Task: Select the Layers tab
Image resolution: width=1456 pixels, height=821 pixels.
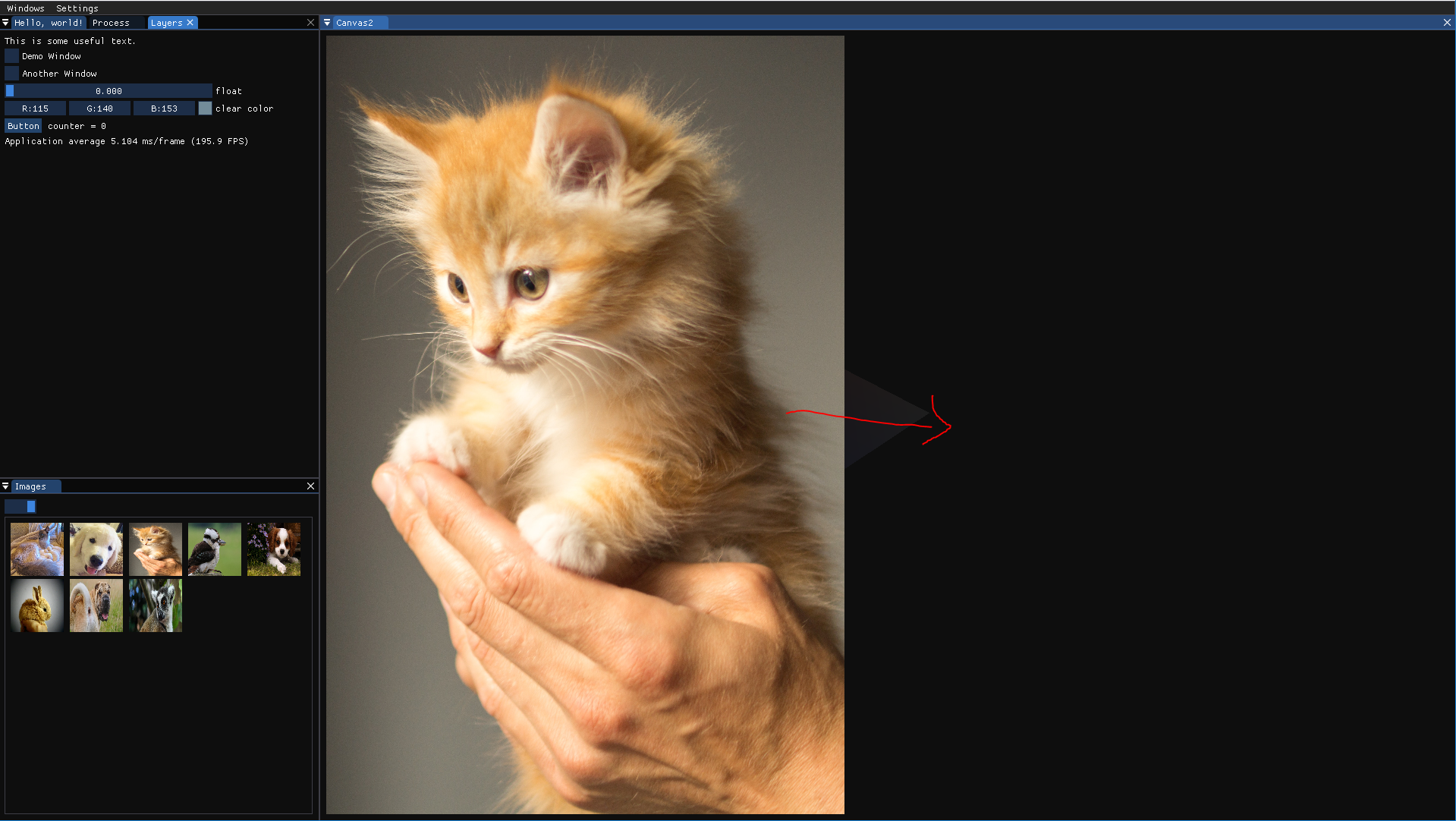Action: coord(166,23)
